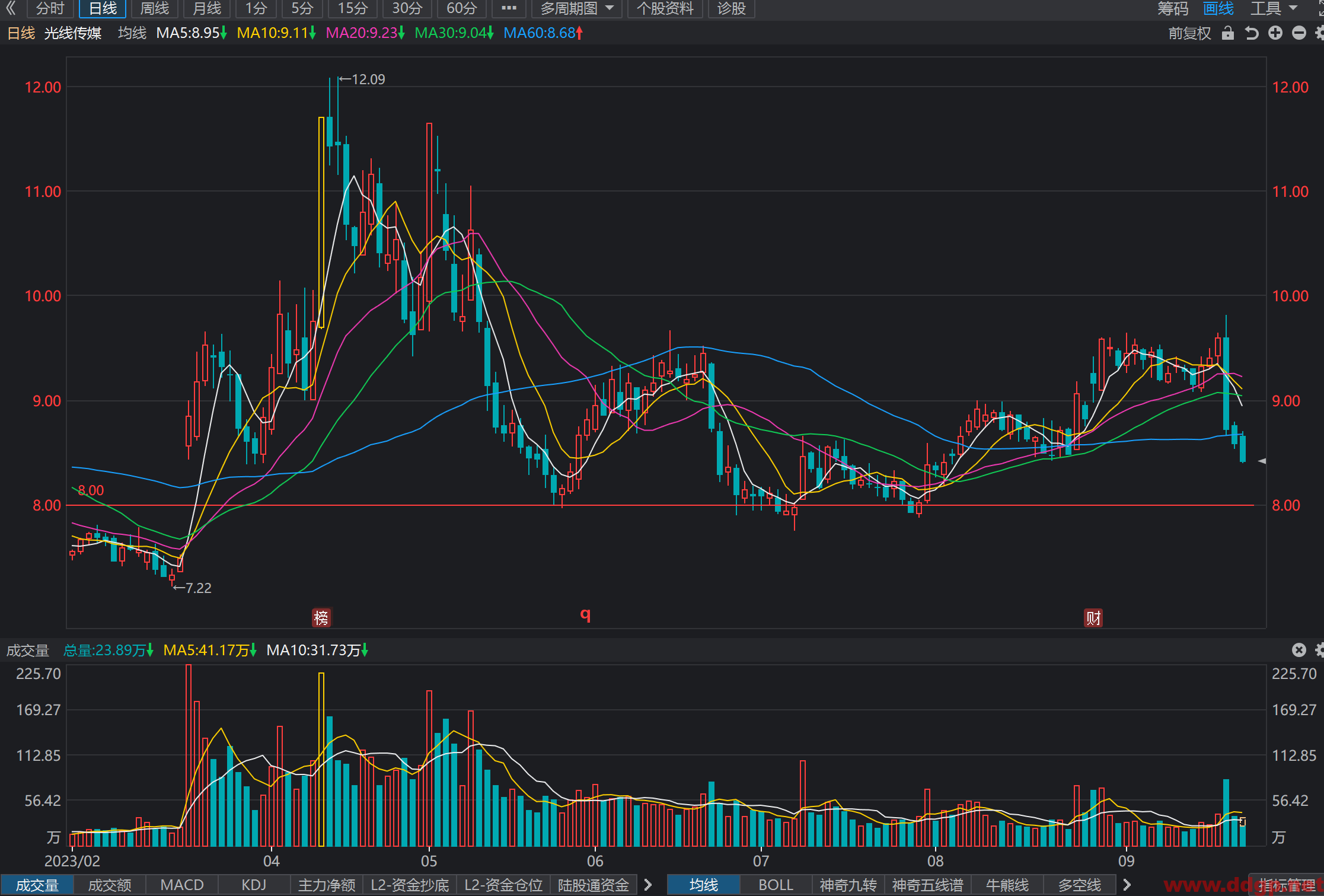Image resolution: width=1324 pixels, height=896 pixels.
Task: Toggle the 画线 drawing mode
Action: [1218, 8]
